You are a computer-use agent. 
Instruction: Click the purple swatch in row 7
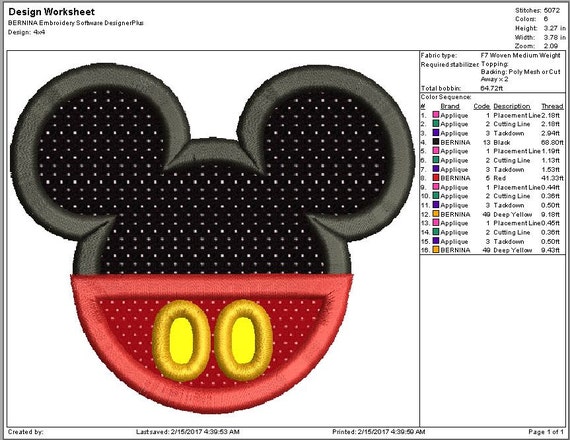point(435,169)
